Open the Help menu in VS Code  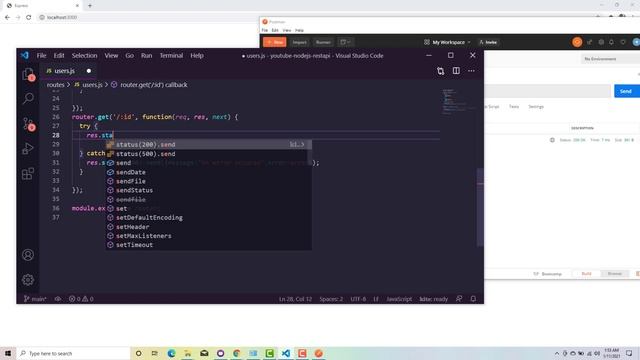(x=197, y=56)
